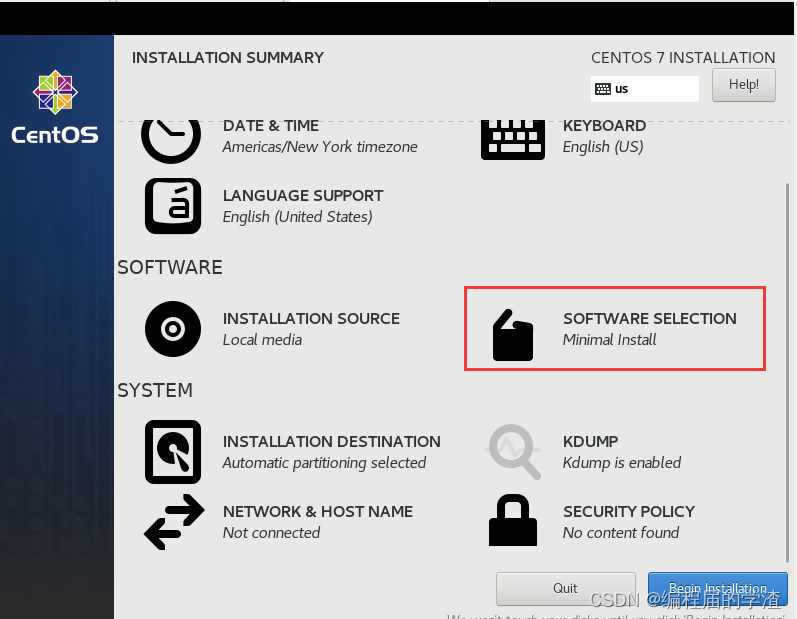Click the 'Not connected' network status
The width and height of the screenshot is (797, 619).
271,533
